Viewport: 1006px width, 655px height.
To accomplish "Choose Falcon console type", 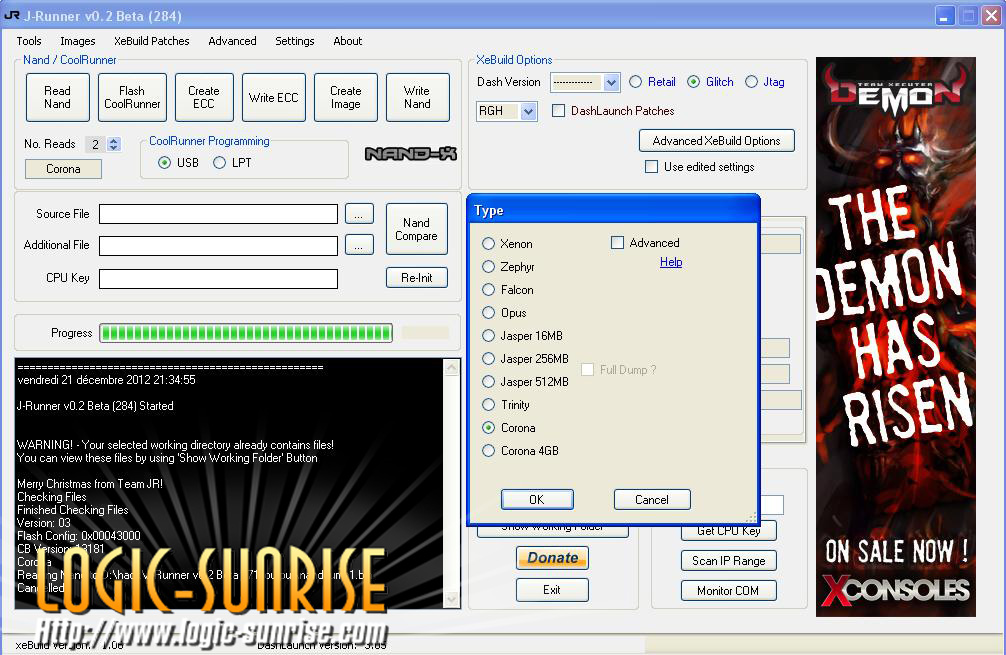I will [488, 290].
